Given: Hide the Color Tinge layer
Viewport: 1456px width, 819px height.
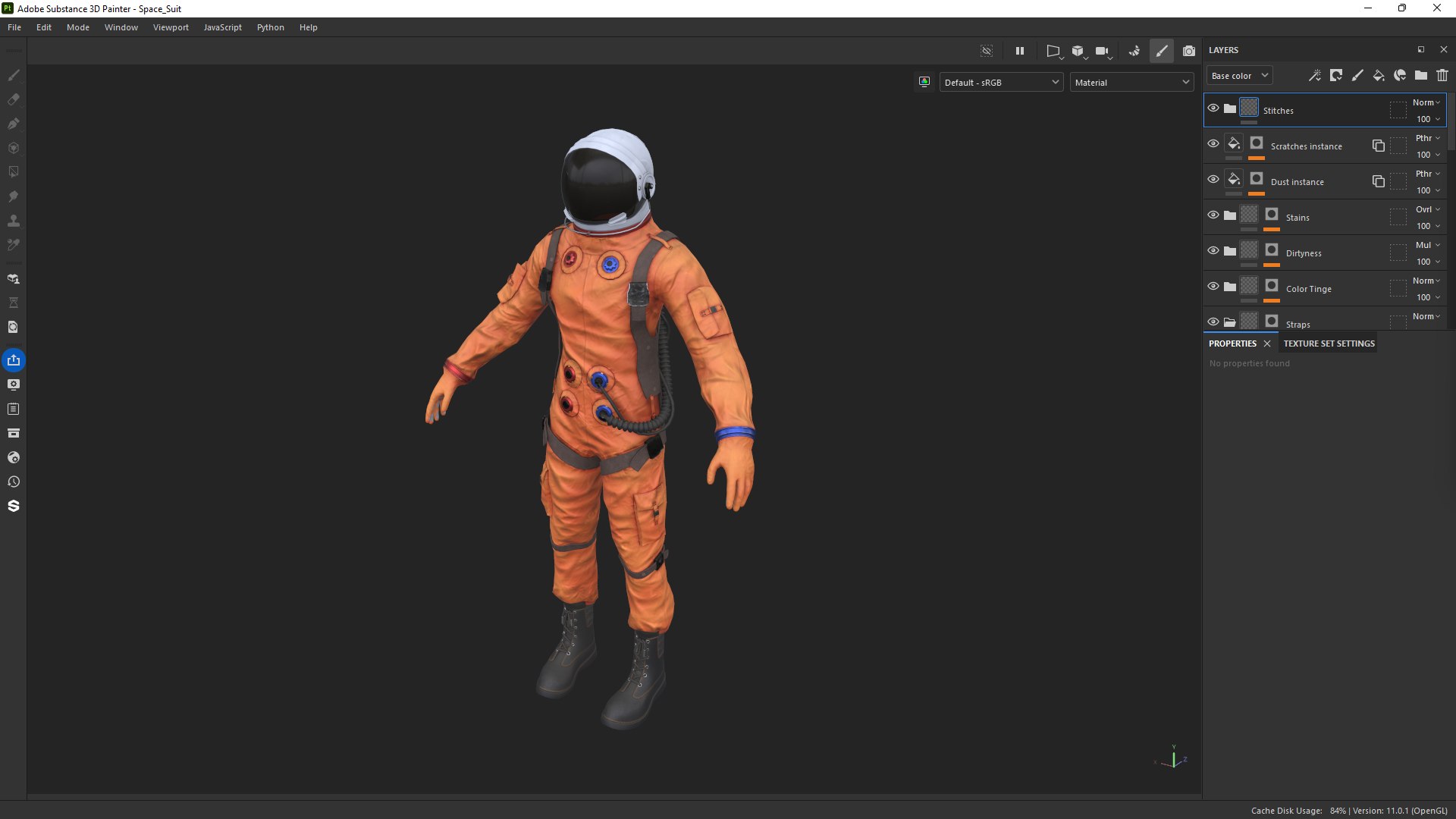Looking at the screenshot, I should 1213,286.
